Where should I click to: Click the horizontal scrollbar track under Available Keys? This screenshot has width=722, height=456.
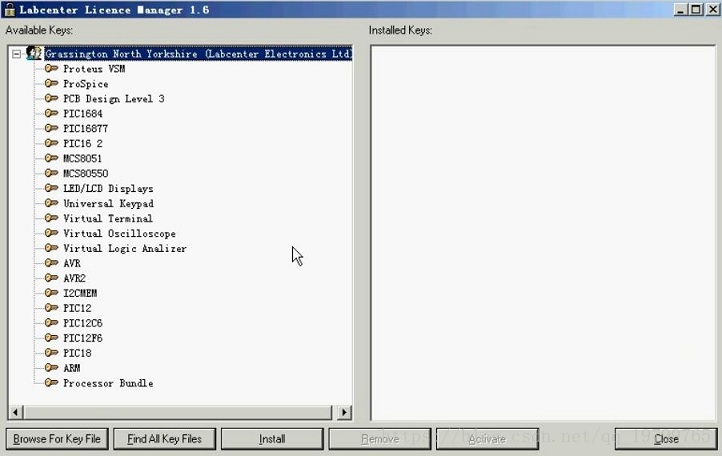(178, 412)
